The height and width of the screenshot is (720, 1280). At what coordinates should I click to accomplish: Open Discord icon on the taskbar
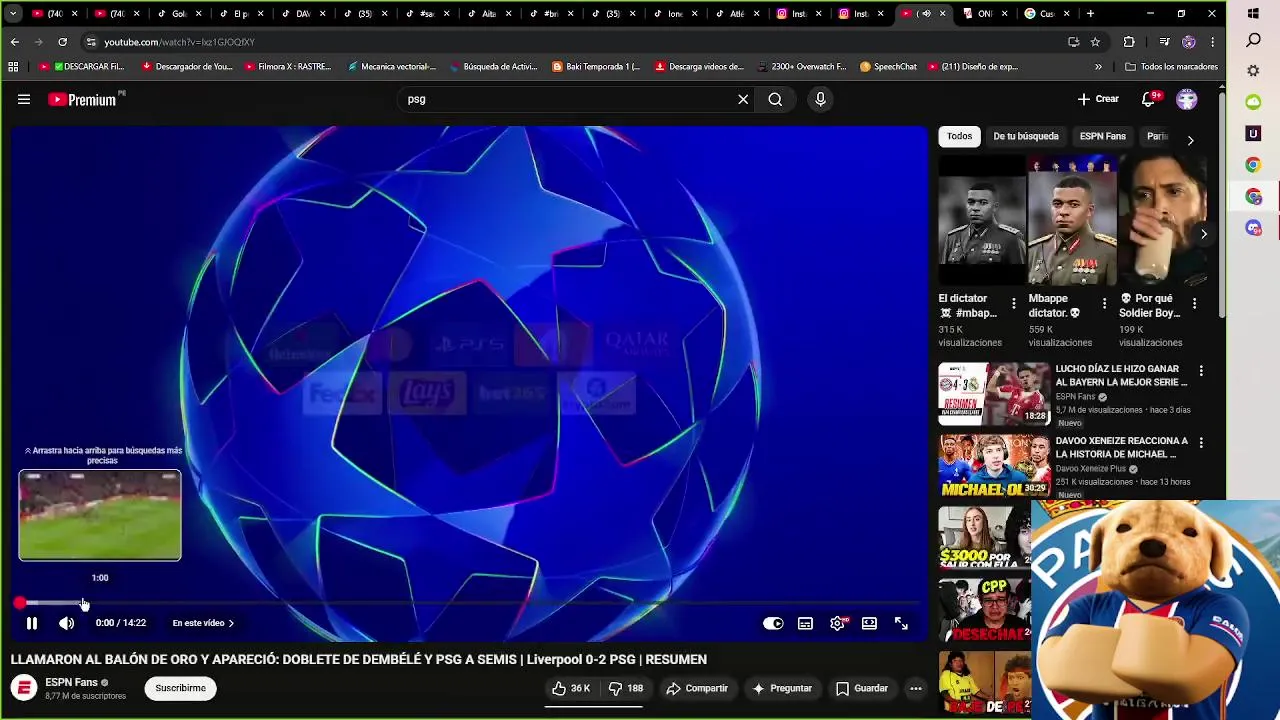coord(1253,228)
